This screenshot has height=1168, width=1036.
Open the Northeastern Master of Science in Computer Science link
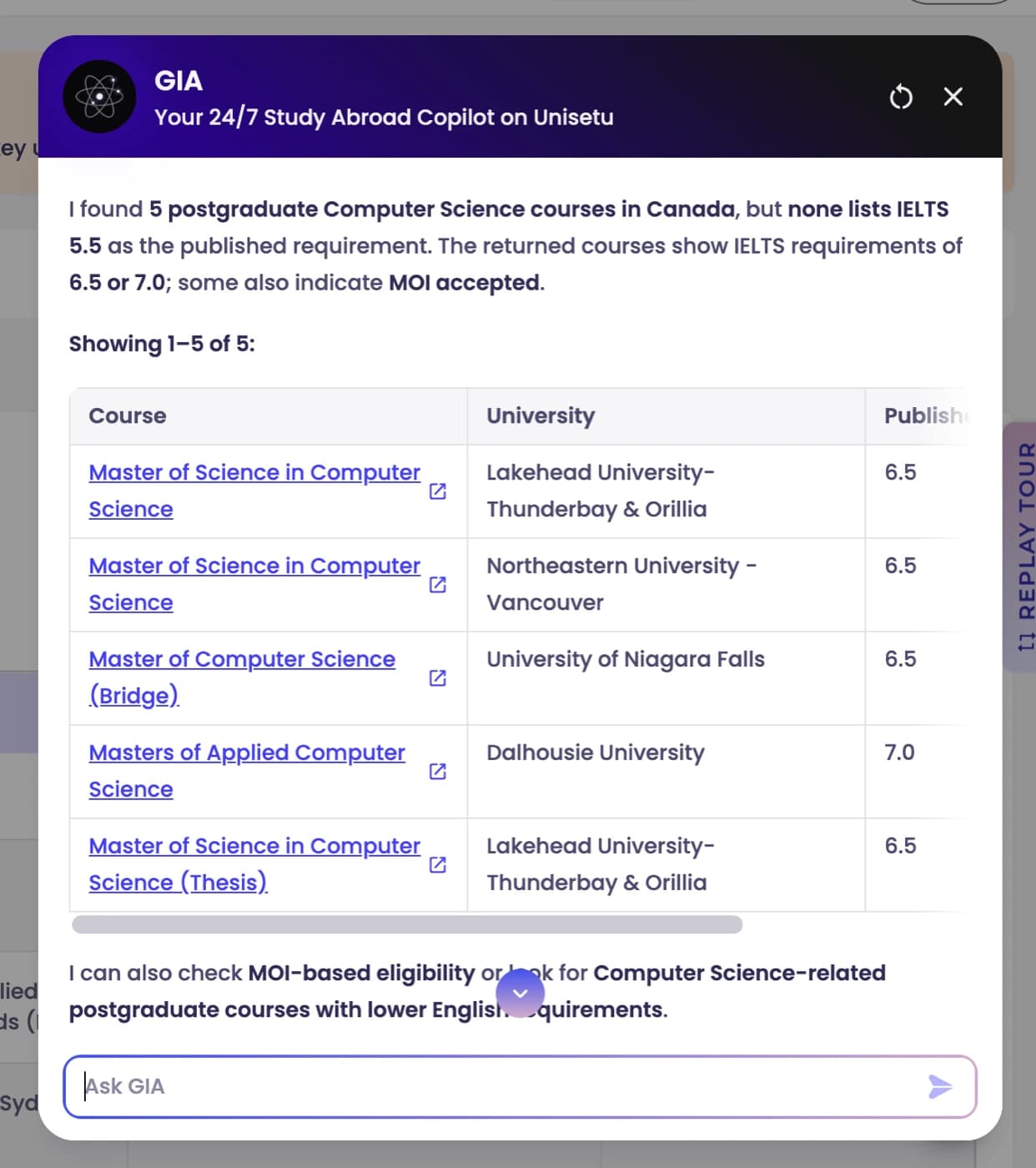pyautogui.click(x=254, y=584)
